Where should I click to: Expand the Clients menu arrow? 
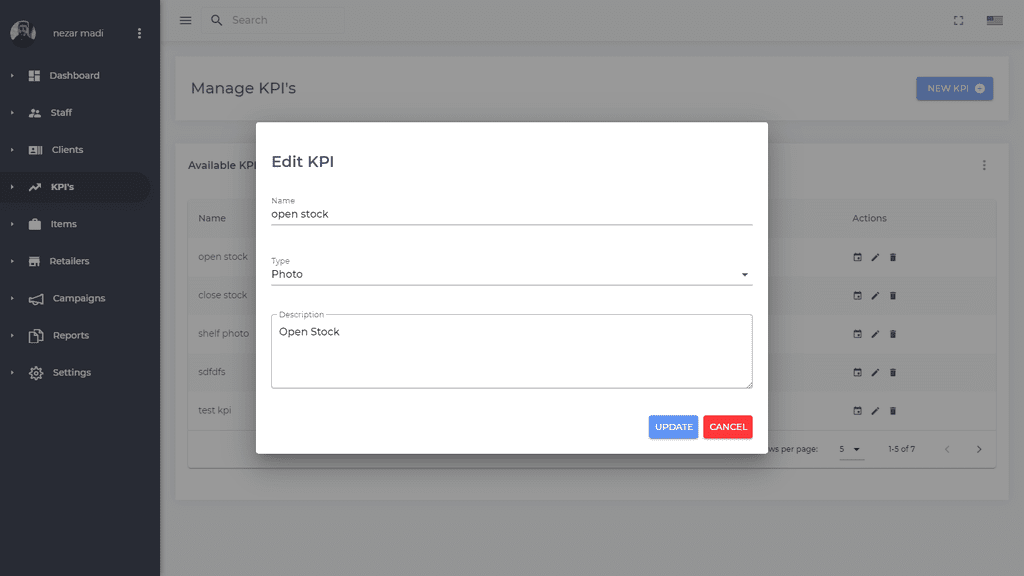pyautogui.click(x=12, y=150)
